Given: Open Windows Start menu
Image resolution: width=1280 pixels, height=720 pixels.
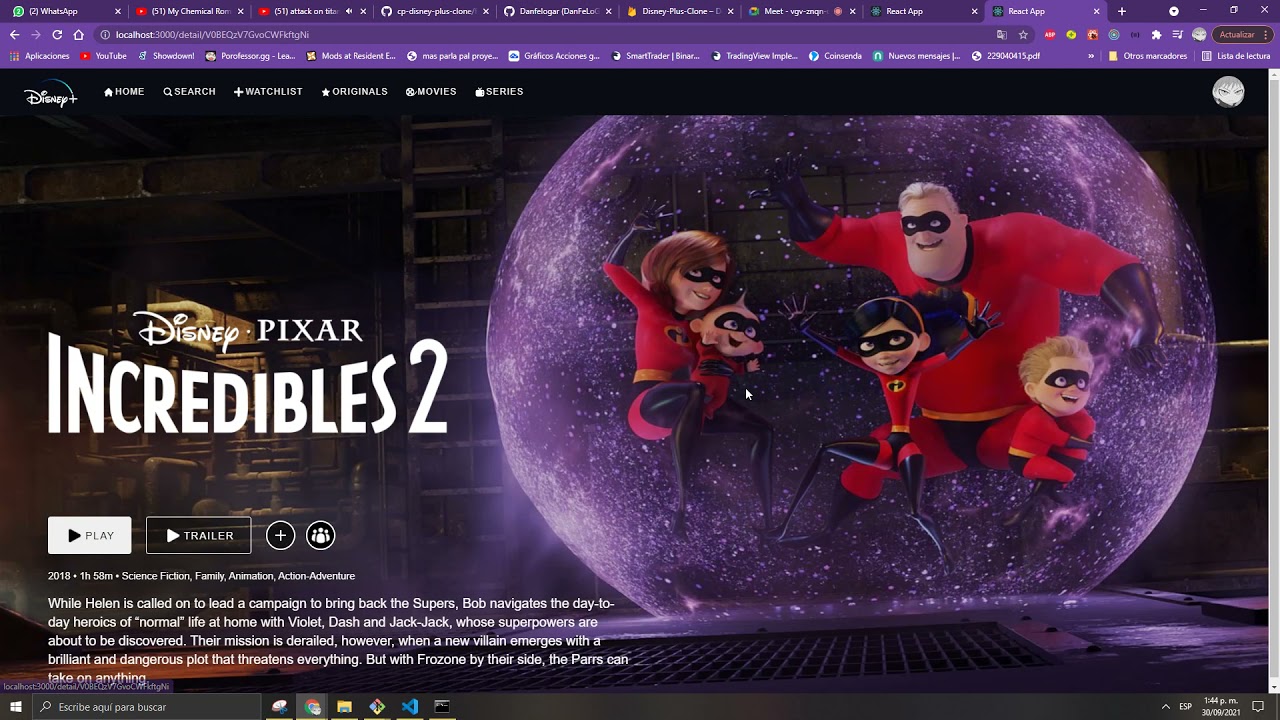Looking at the screenshot, I should click(x=15, y=707).
